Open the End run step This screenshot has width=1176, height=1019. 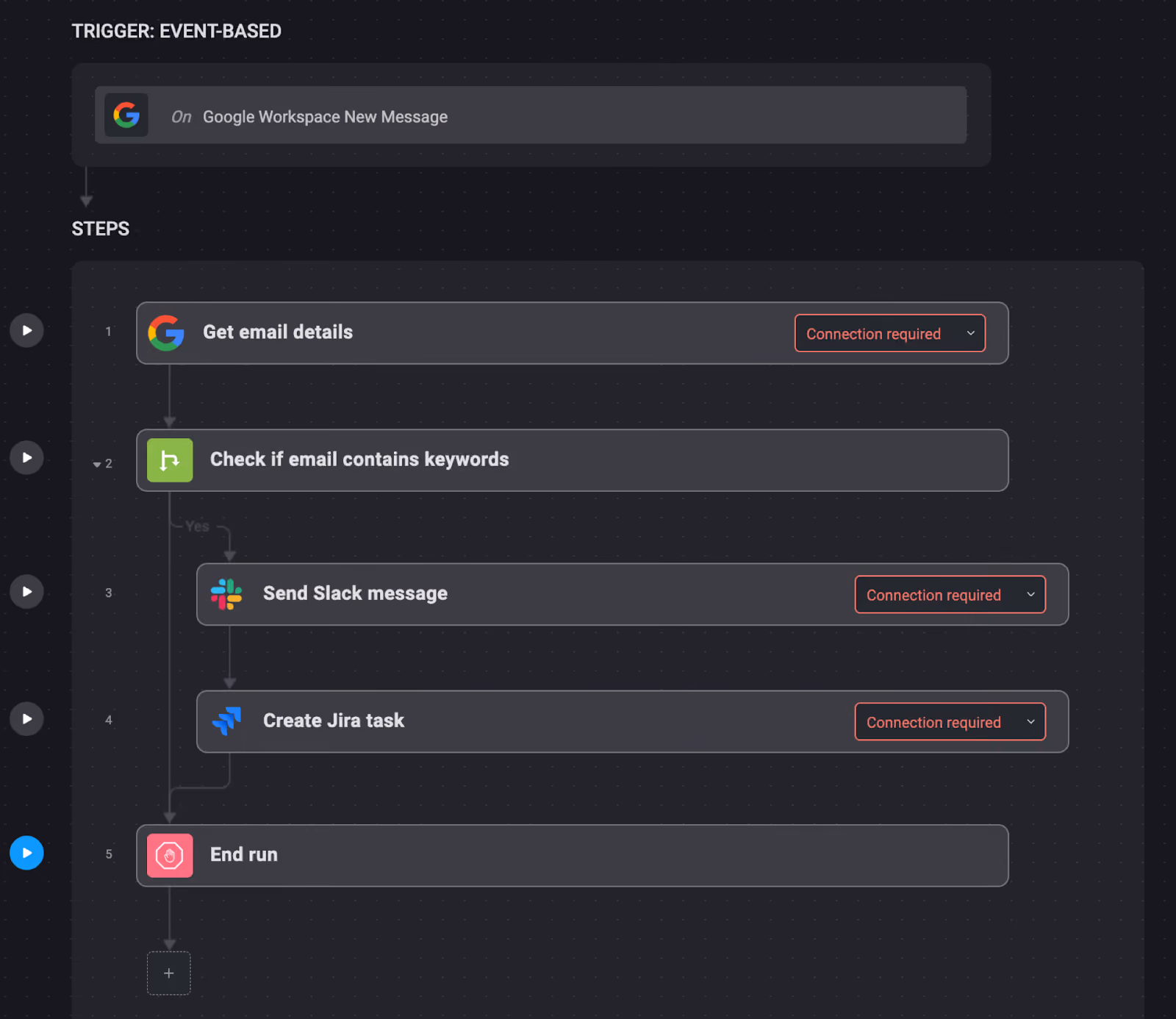(x=573, y=856)
